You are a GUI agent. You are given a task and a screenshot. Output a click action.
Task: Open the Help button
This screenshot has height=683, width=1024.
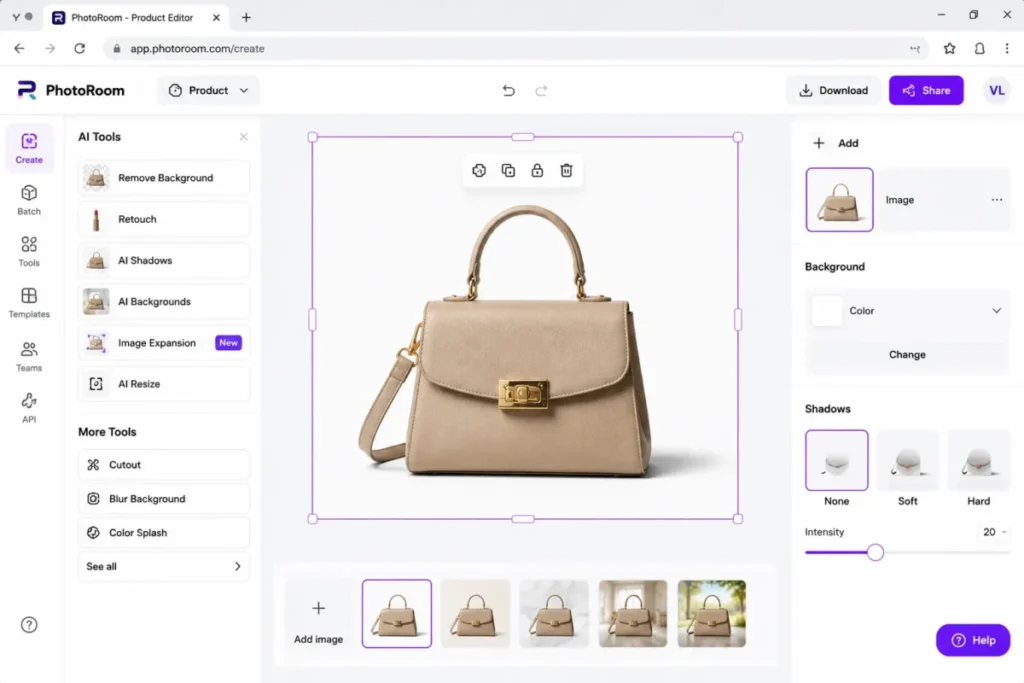[973, 640]
